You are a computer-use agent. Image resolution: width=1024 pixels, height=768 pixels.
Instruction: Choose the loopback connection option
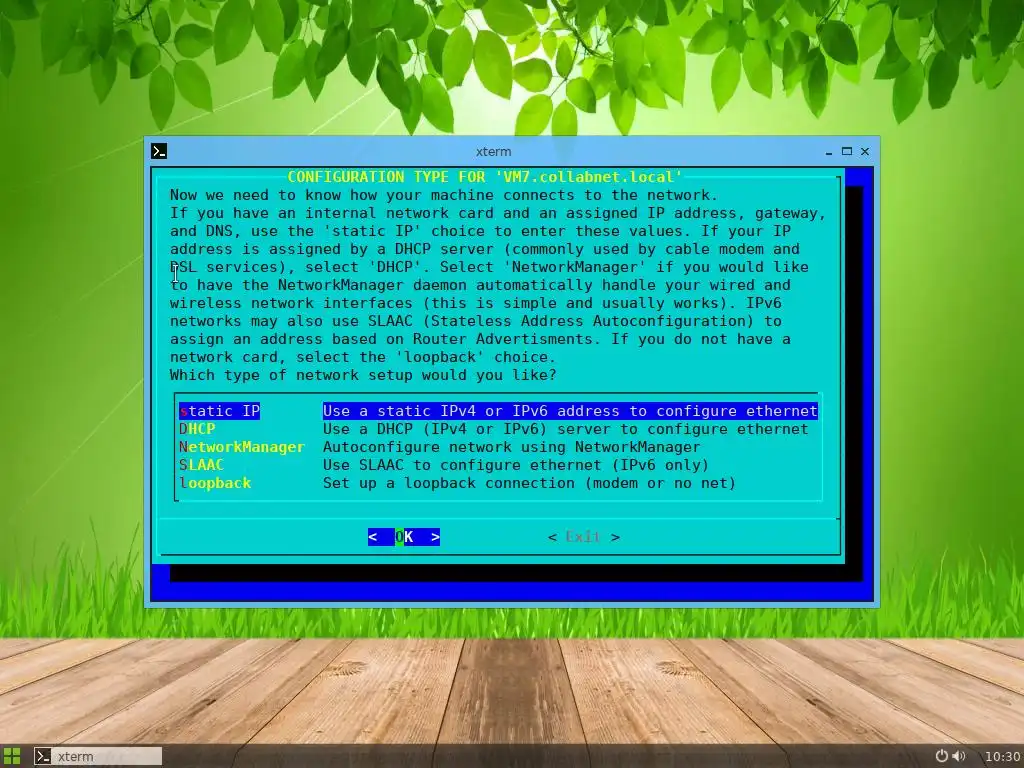pos(215,483)
